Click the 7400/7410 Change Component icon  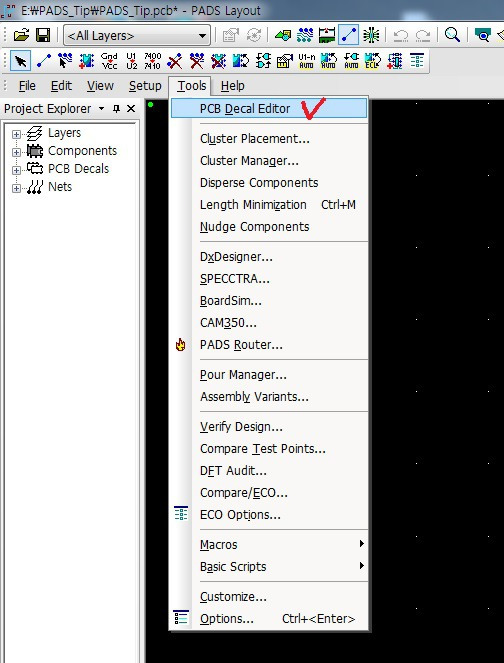coord(153,61)
